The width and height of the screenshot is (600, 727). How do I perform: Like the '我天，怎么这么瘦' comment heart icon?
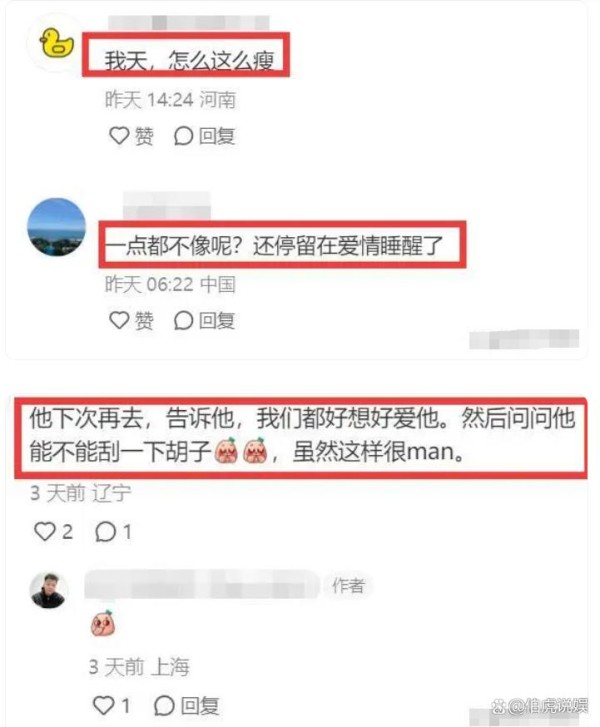(119, 135)
